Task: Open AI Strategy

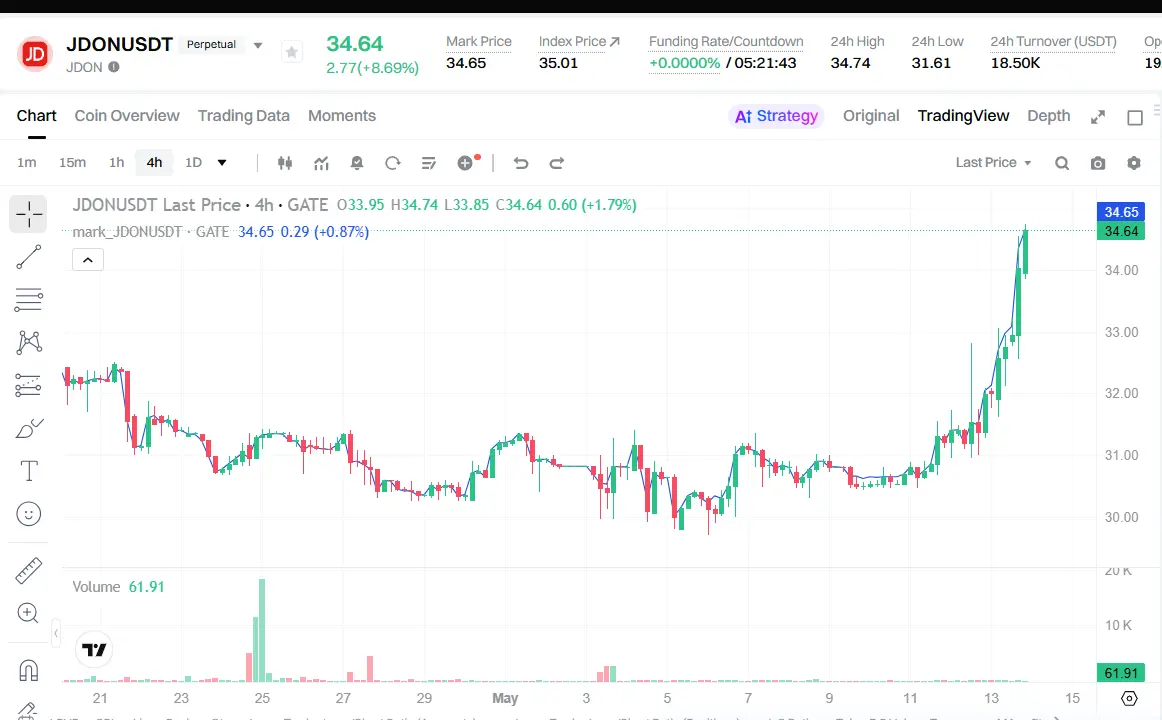Action: 776,116
